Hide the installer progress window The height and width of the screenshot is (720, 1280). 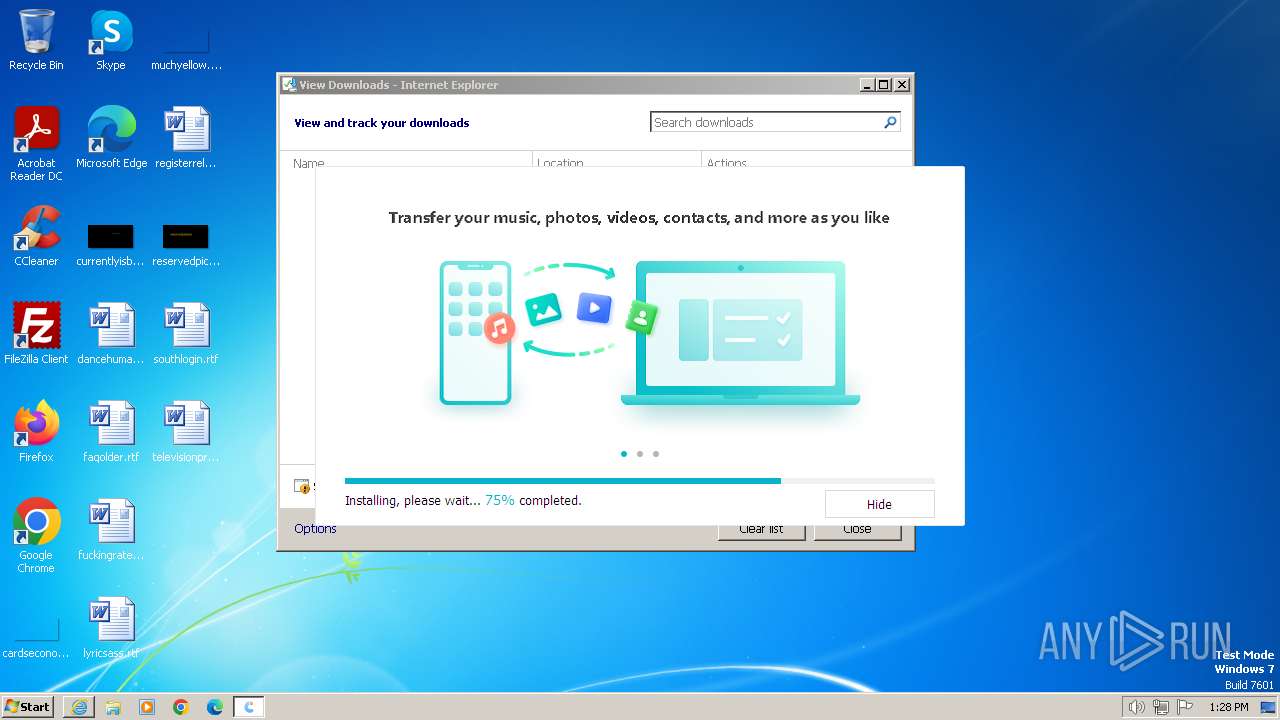tap(879, 504)
